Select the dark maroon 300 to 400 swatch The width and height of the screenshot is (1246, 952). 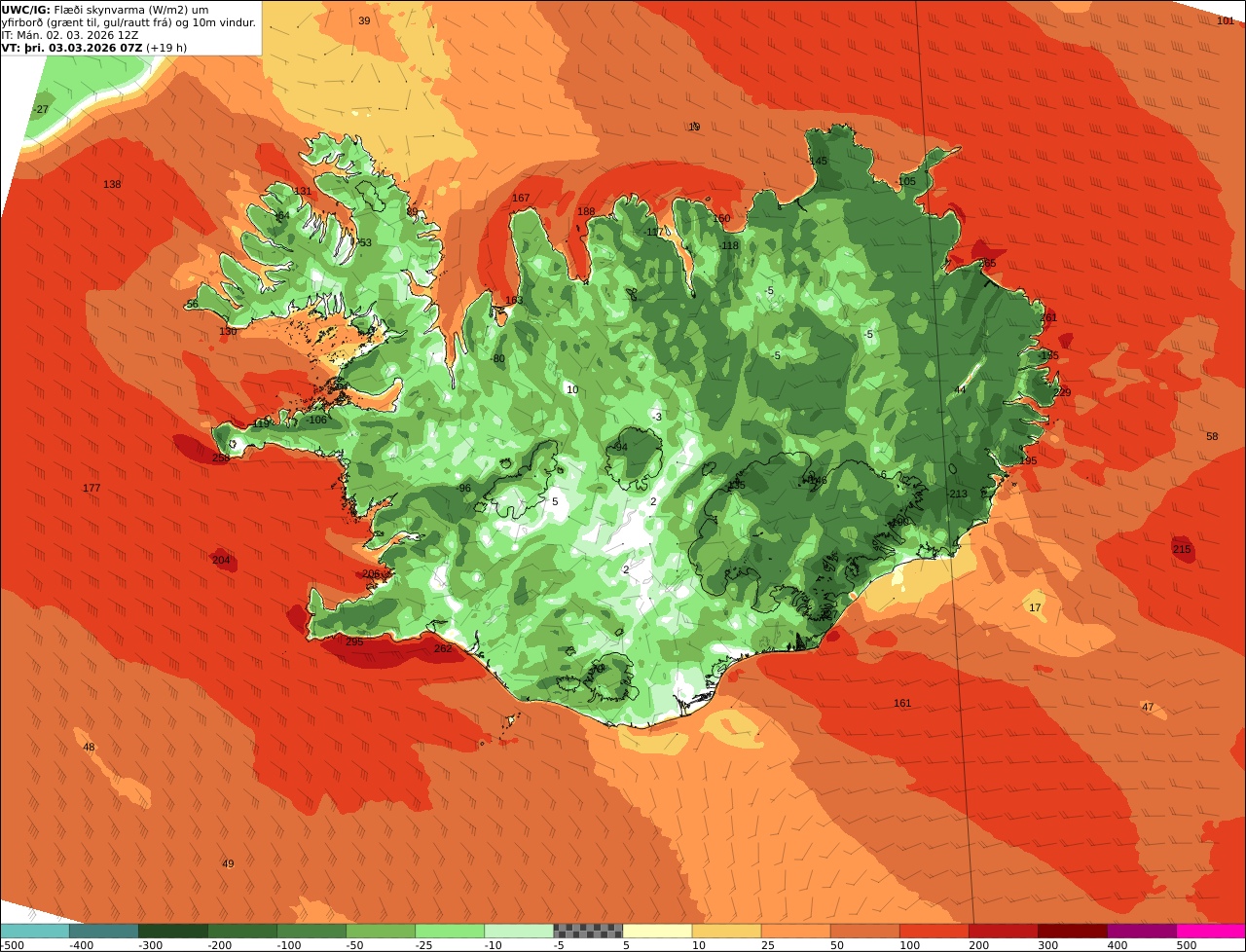pos(1071,931)
